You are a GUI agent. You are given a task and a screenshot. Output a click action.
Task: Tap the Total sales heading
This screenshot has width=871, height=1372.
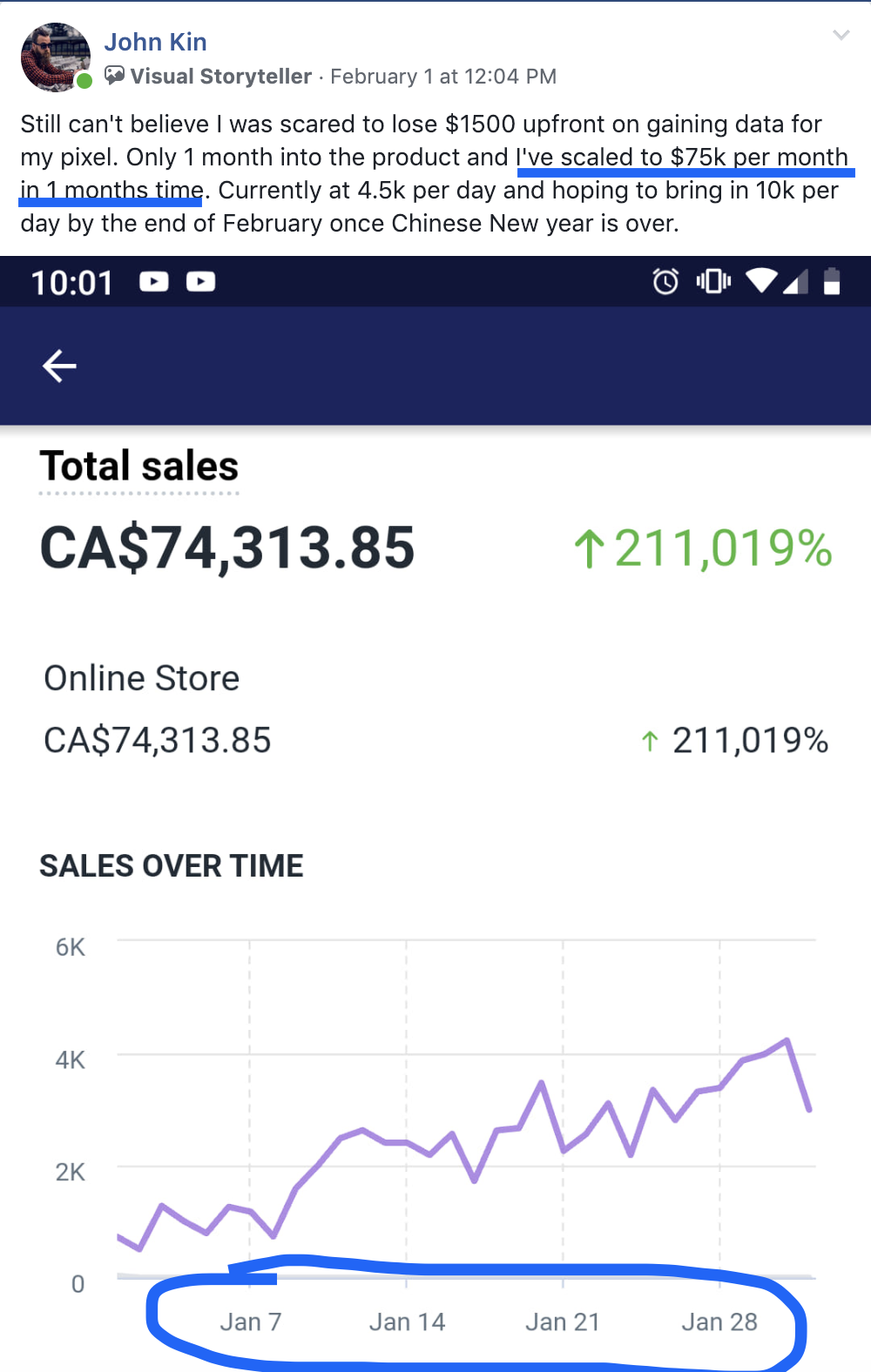(138, 466)
